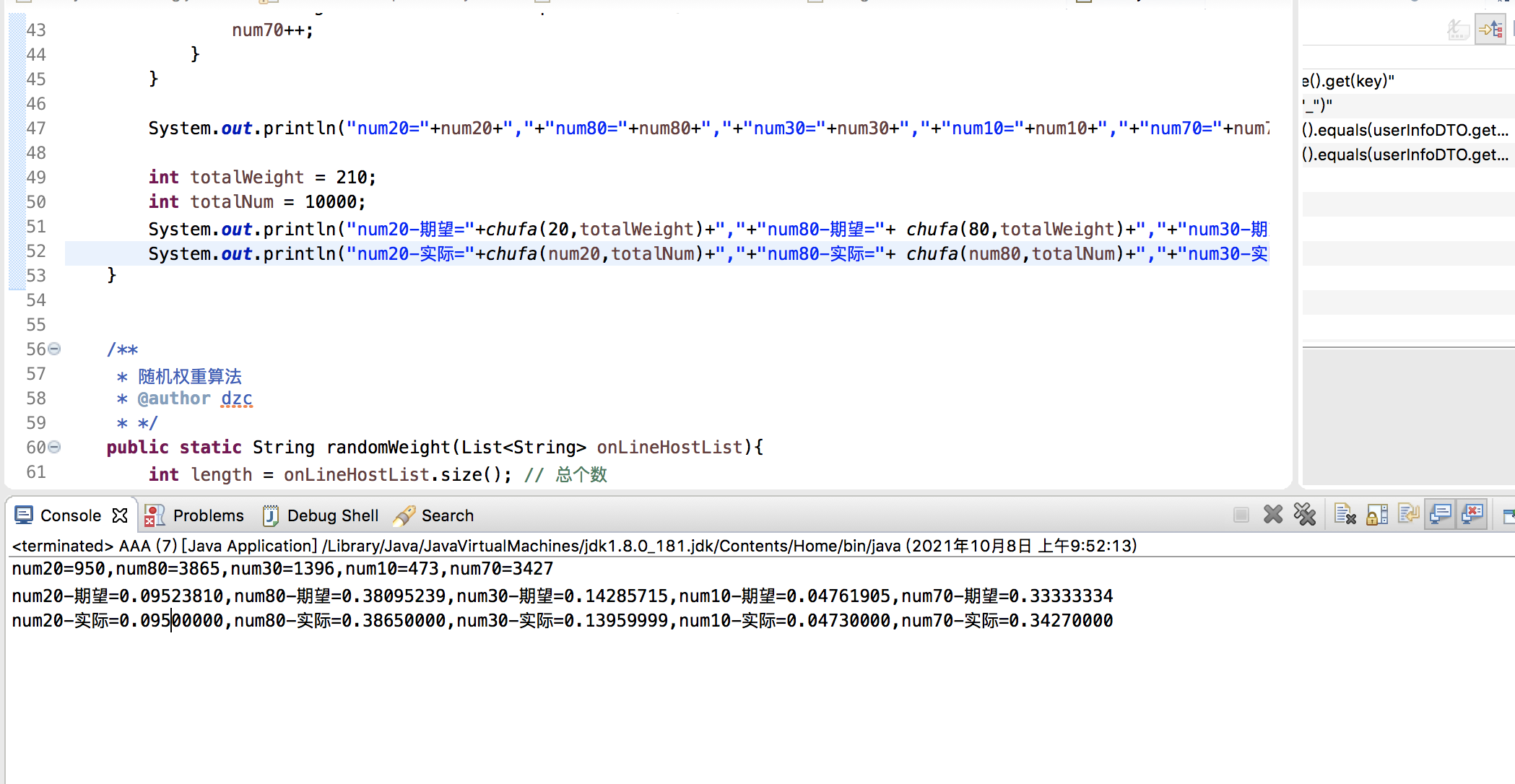The height and width of the screenshot is (784, 1515).
Task: Click line 49 totalWeight declaration in editor
Action: coord(261,178)
